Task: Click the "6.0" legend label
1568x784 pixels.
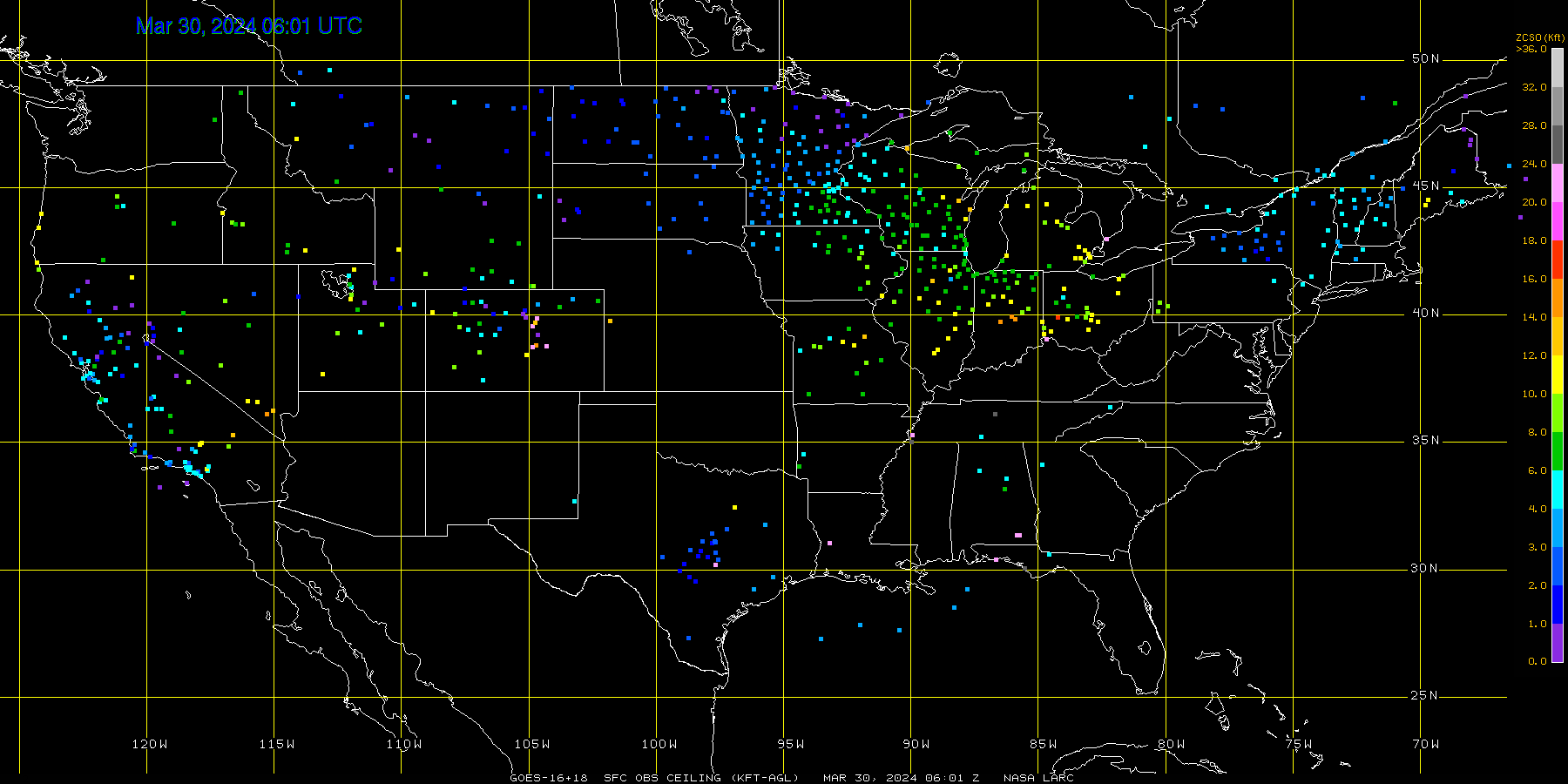Action: coord(1538,470)
